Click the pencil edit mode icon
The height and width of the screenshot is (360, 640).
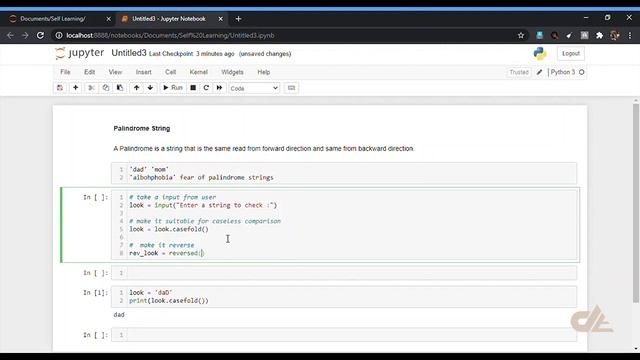[539, 72]
